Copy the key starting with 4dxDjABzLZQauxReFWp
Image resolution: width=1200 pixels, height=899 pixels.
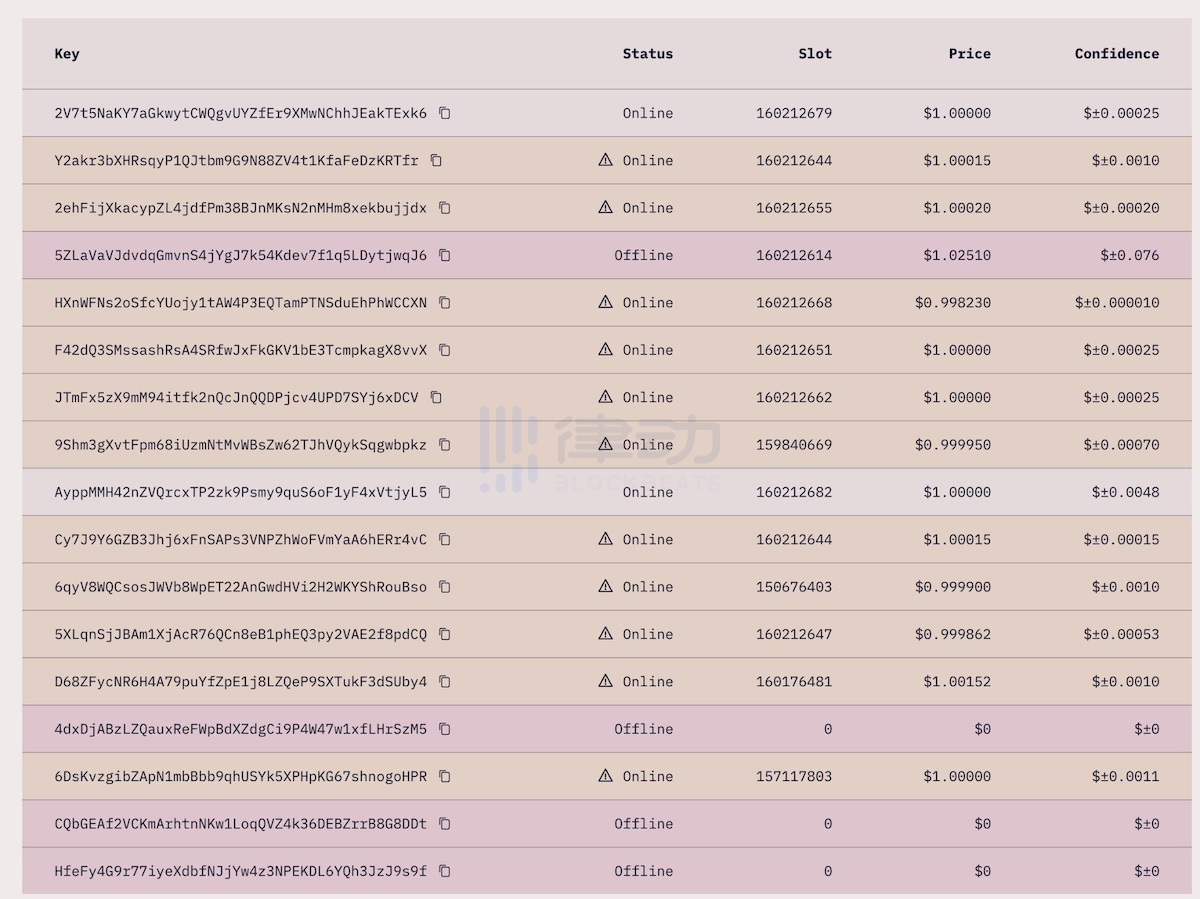click(x=445, y=729)
